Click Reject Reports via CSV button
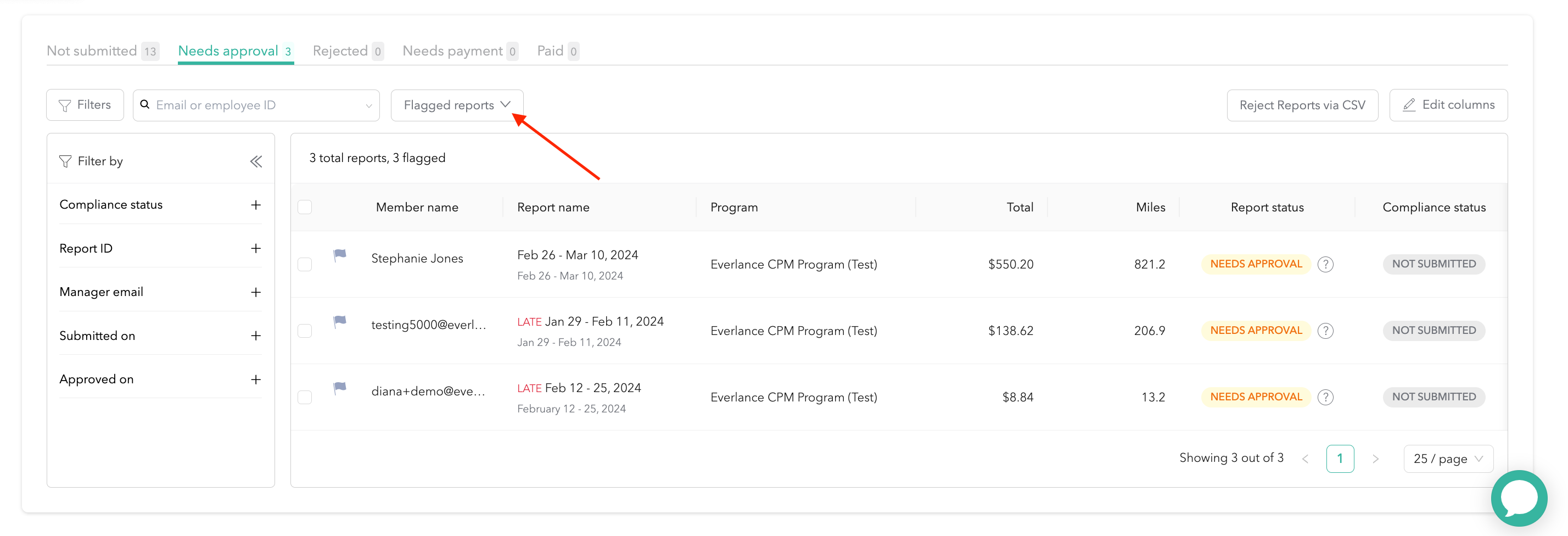 [x=1302, y=105]
